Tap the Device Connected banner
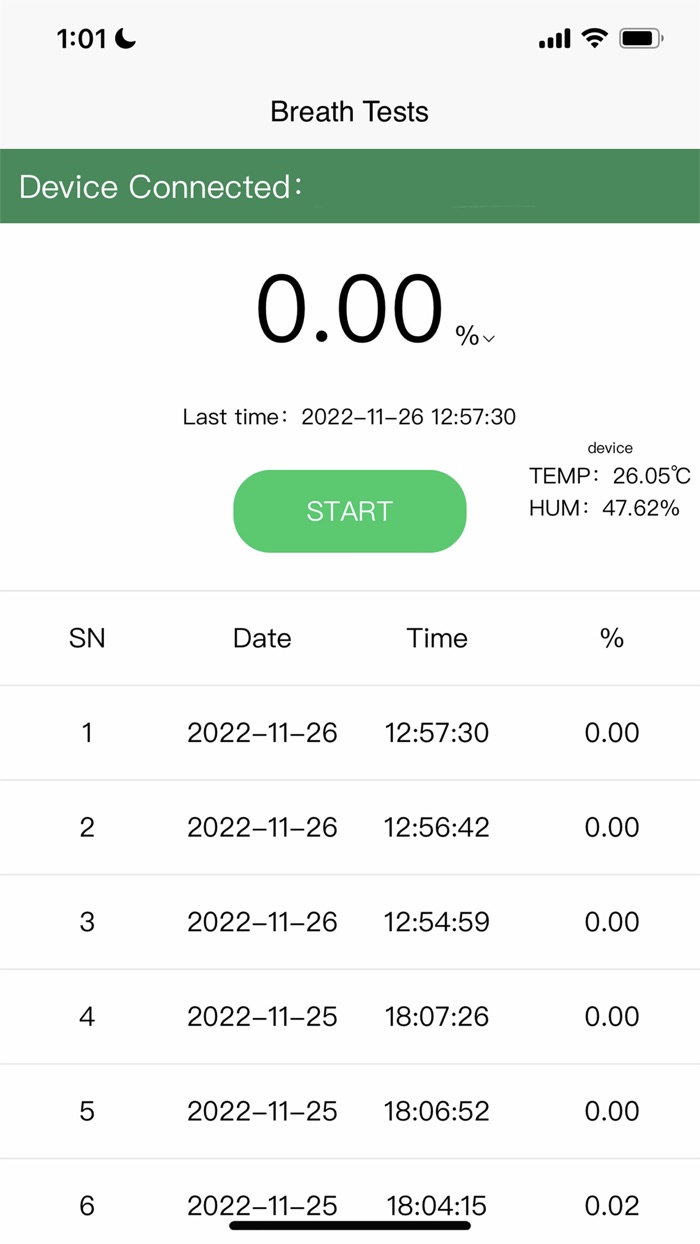Viewport: 700px width, 1244px height. [x=350, y=186]
